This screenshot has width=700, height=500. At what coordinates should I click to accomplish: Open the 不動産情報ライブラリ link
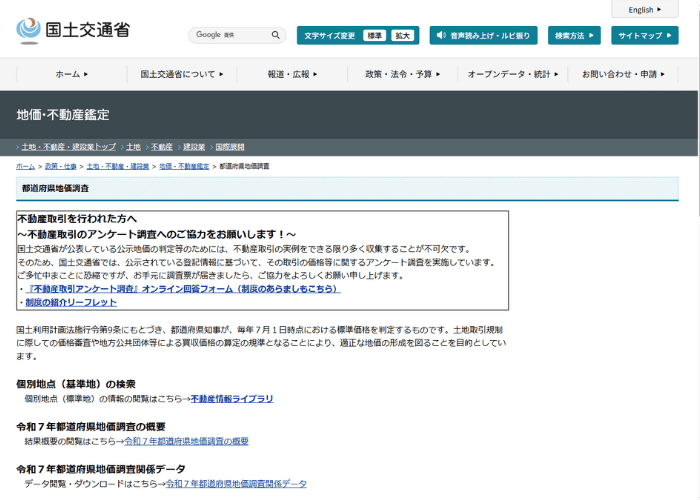[x=232, y=398]
